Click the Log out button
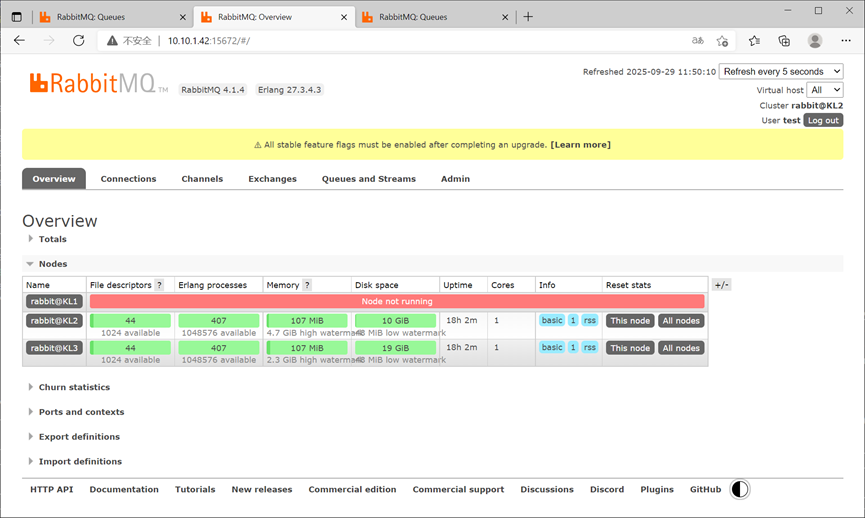The width and height of the screenshot is (865, 518). point(823,120)
